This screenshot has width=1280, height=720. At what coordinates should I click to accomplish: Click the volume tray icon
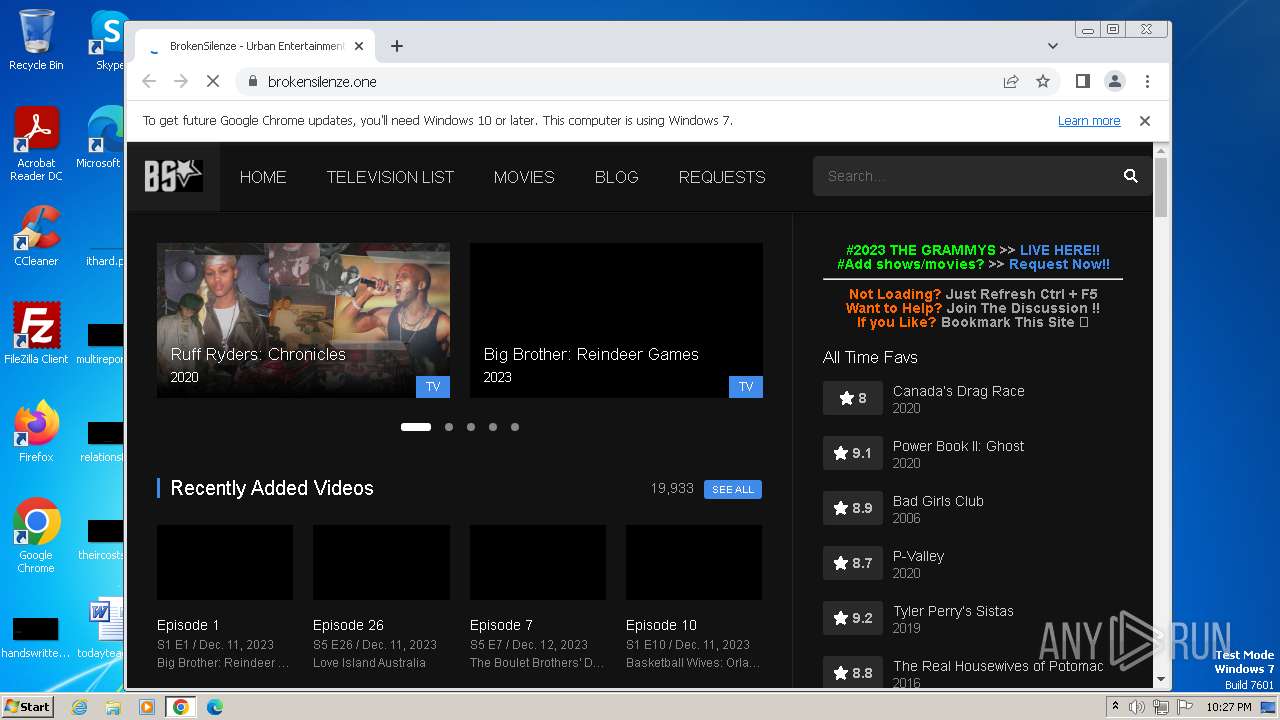[x=1137, y=707]
